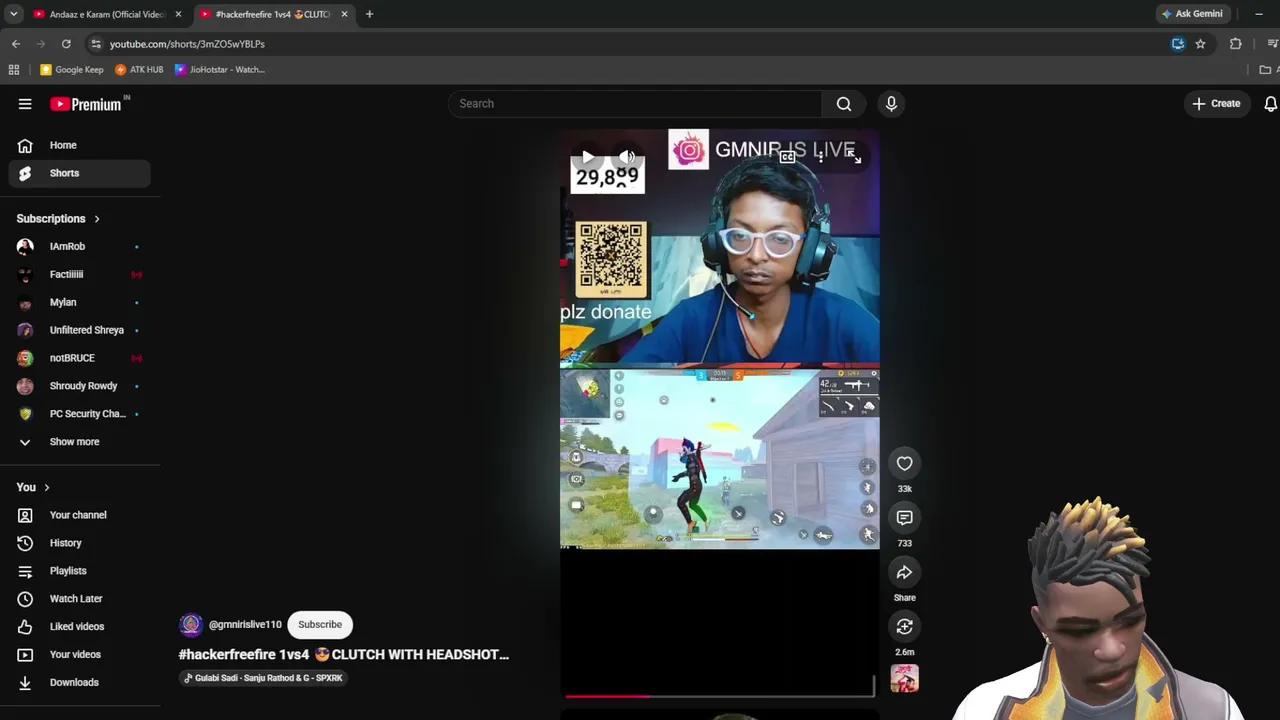
Task: Open YouTube notifications bell
Action: tap(1270, 104)
